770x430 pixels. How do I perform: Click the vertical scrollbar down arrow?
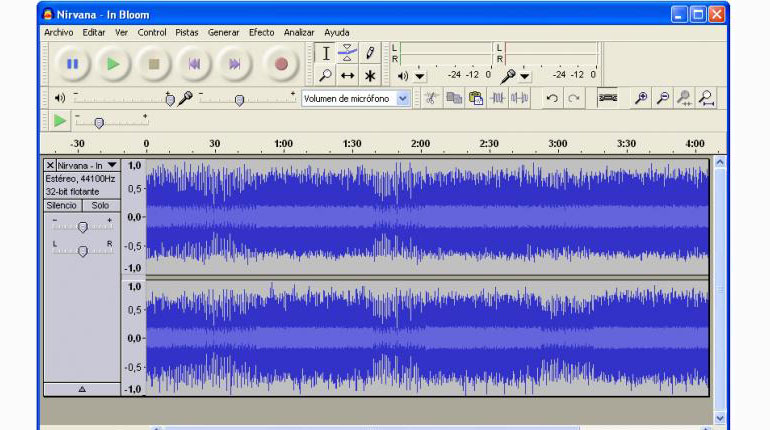tap(720, 418)
